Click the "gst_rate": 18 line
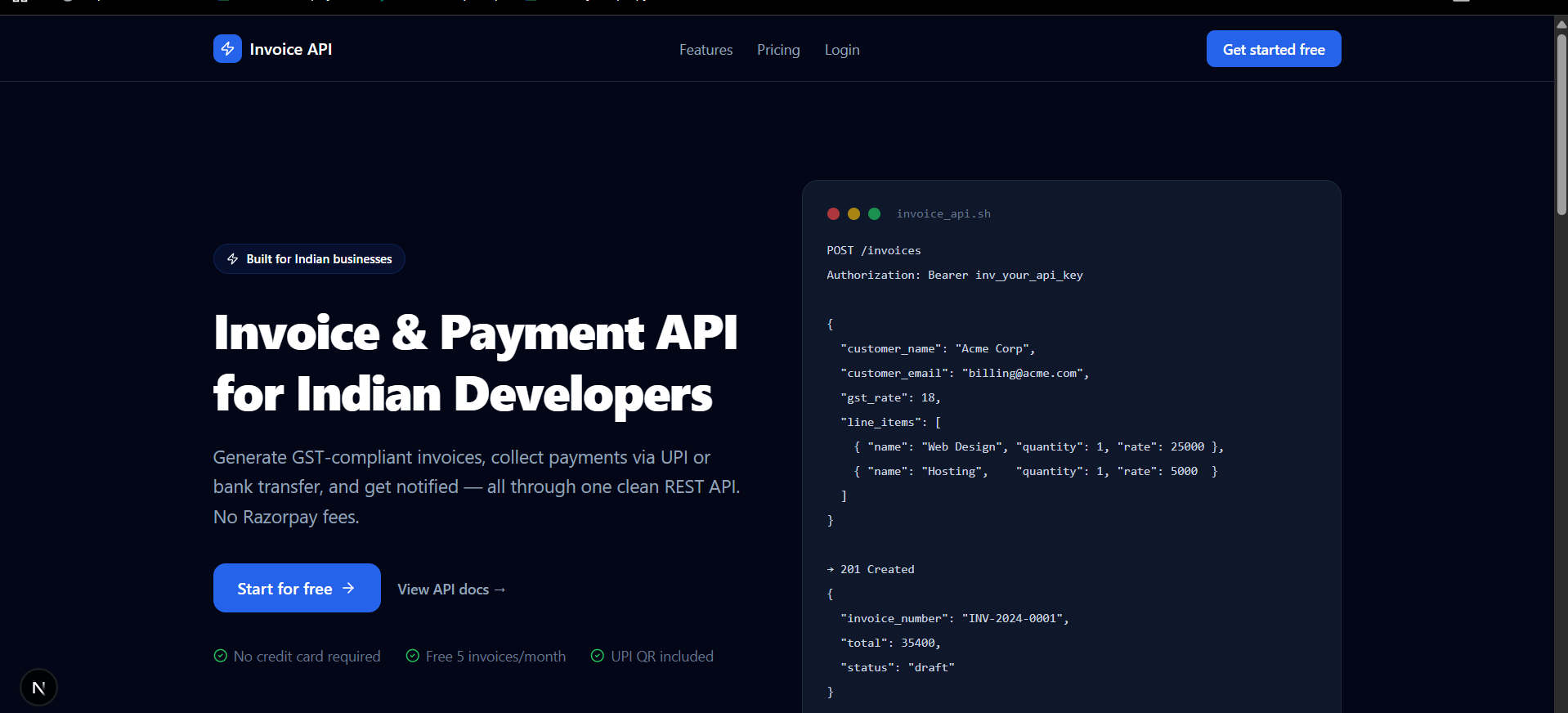Viewport: 1568px width, 713px height. tap(890, 397)
